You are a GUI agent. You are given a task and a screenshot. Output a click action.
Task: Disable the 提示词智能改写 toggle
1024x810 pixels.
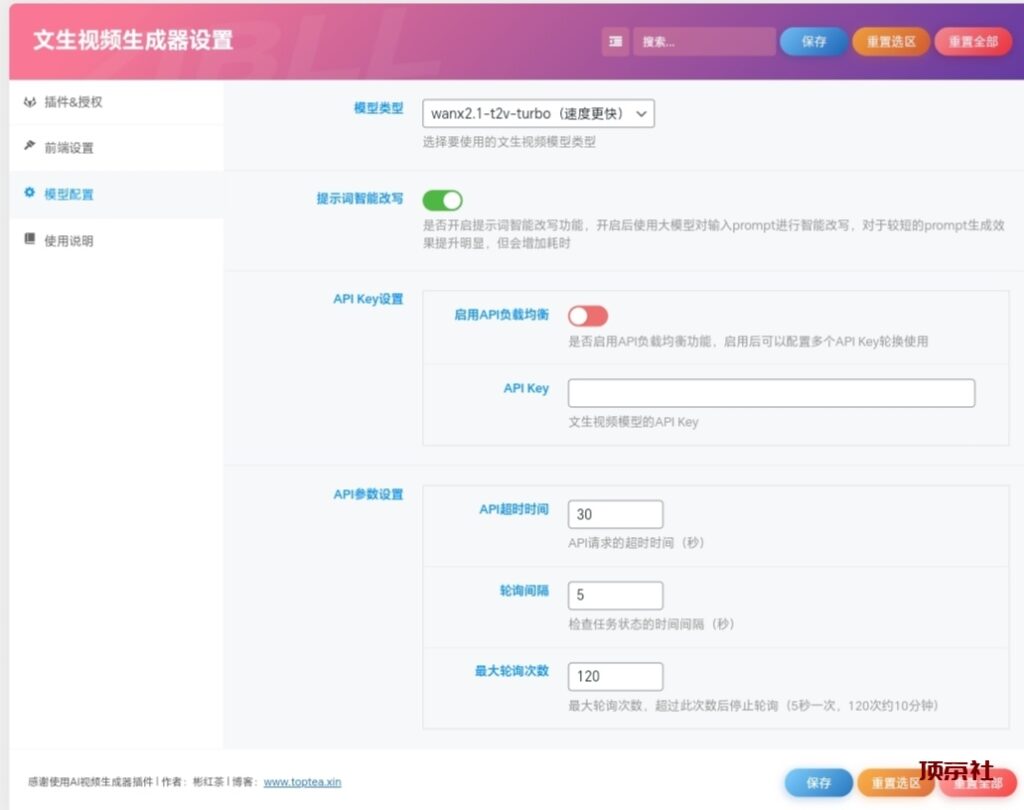point(442,200)
